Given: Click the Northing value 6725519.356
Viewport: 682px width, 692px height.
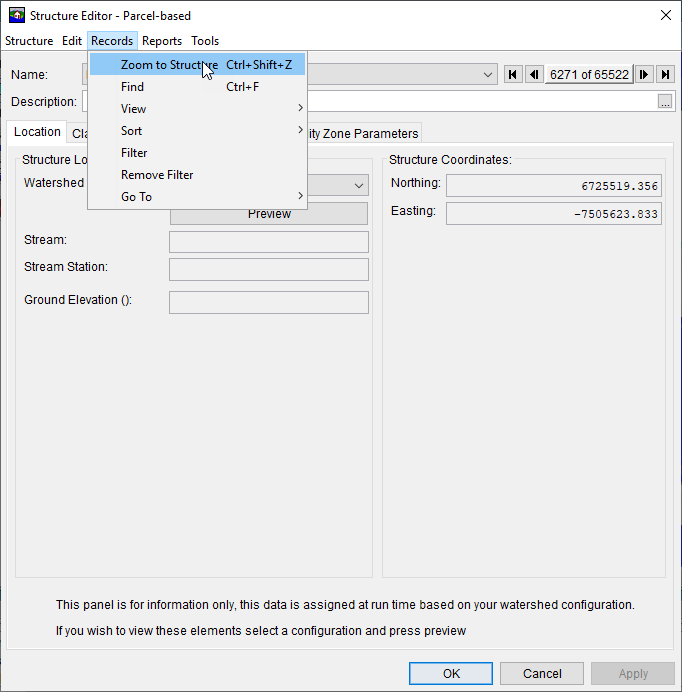Looking at the screenshot, I should click(554, 185).
